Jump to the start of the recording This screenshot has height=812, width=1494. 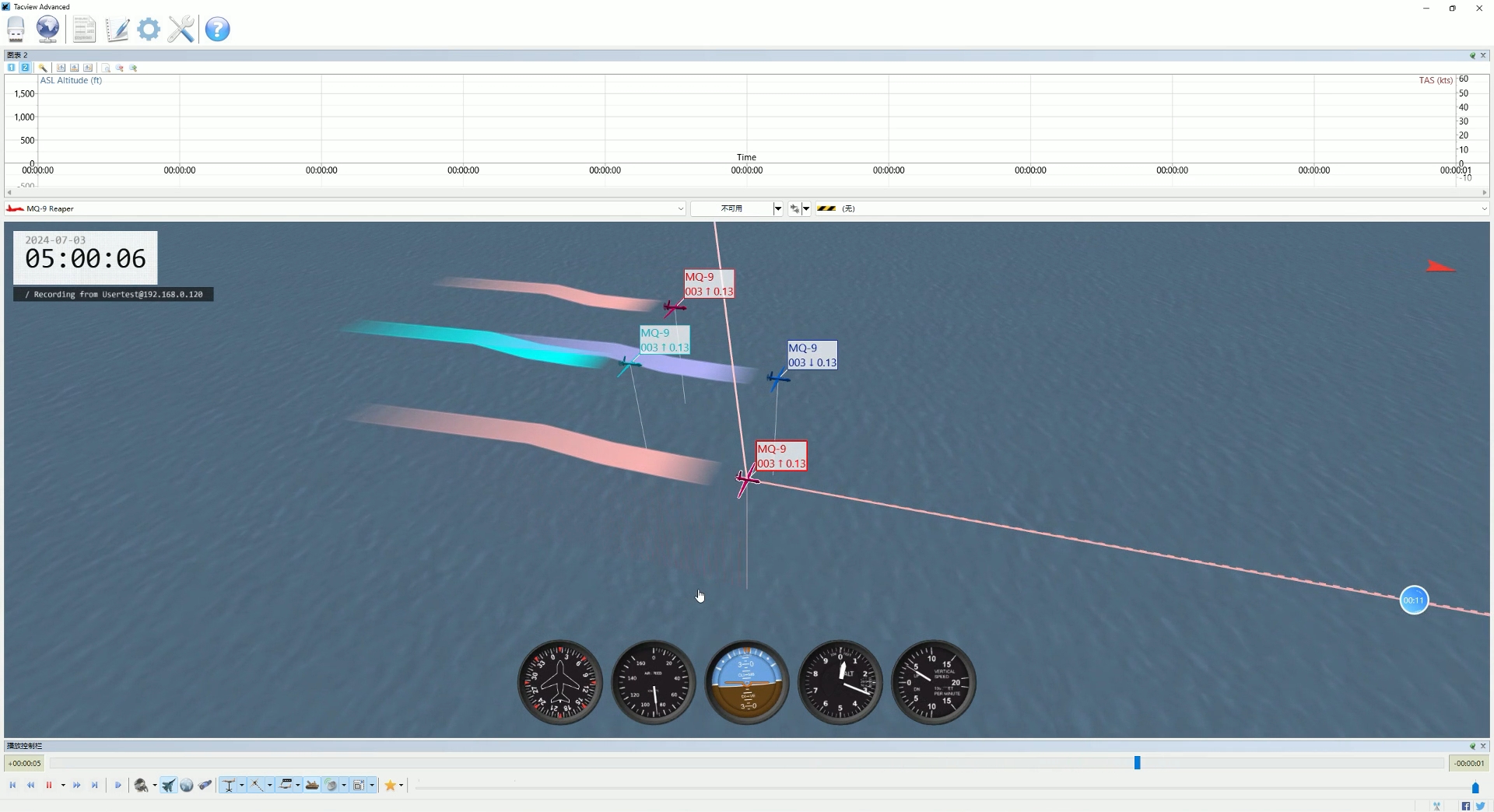click(x=12, y=786)
